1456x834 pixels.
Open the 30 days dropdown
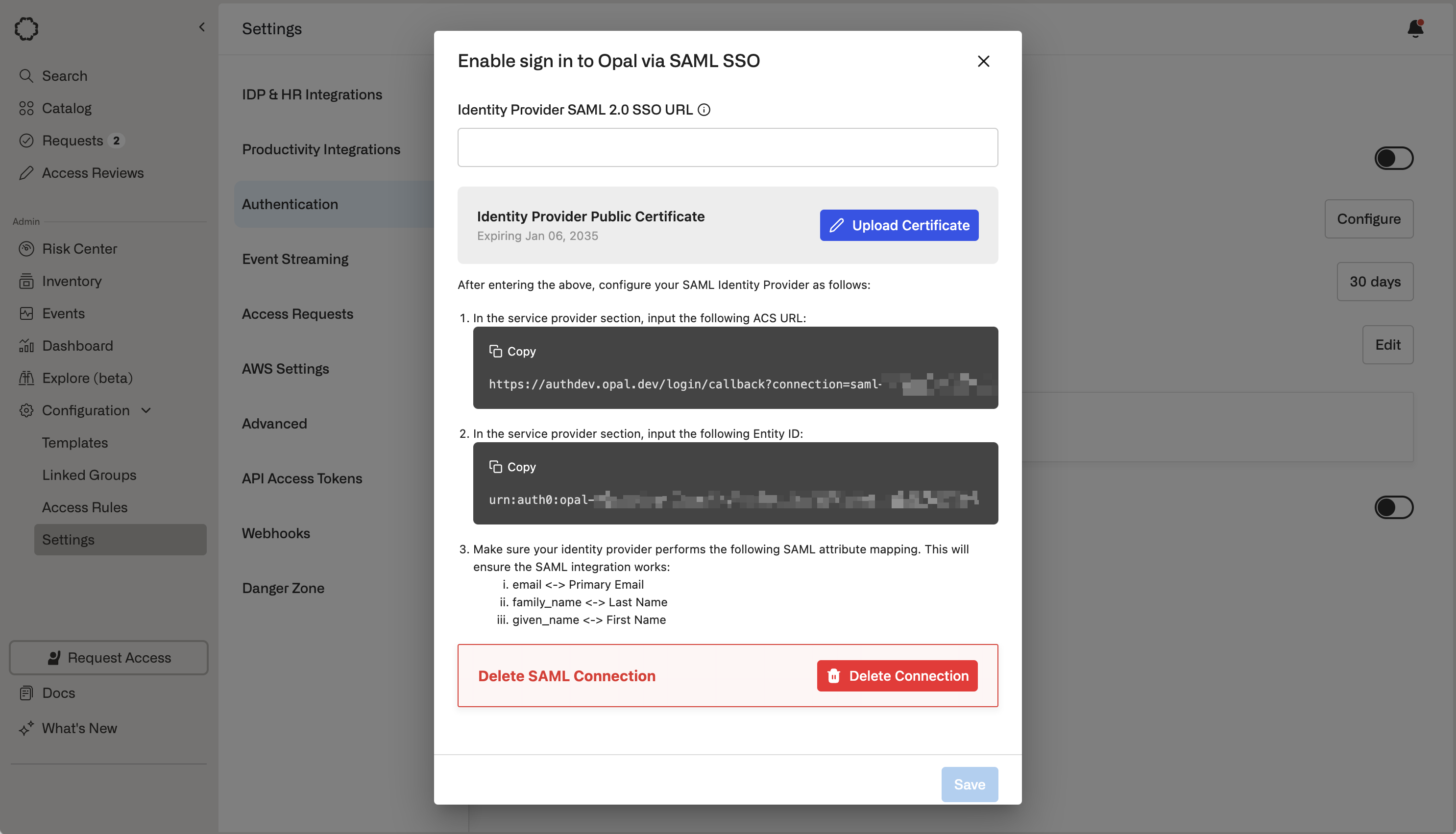tap(1374, 282)
